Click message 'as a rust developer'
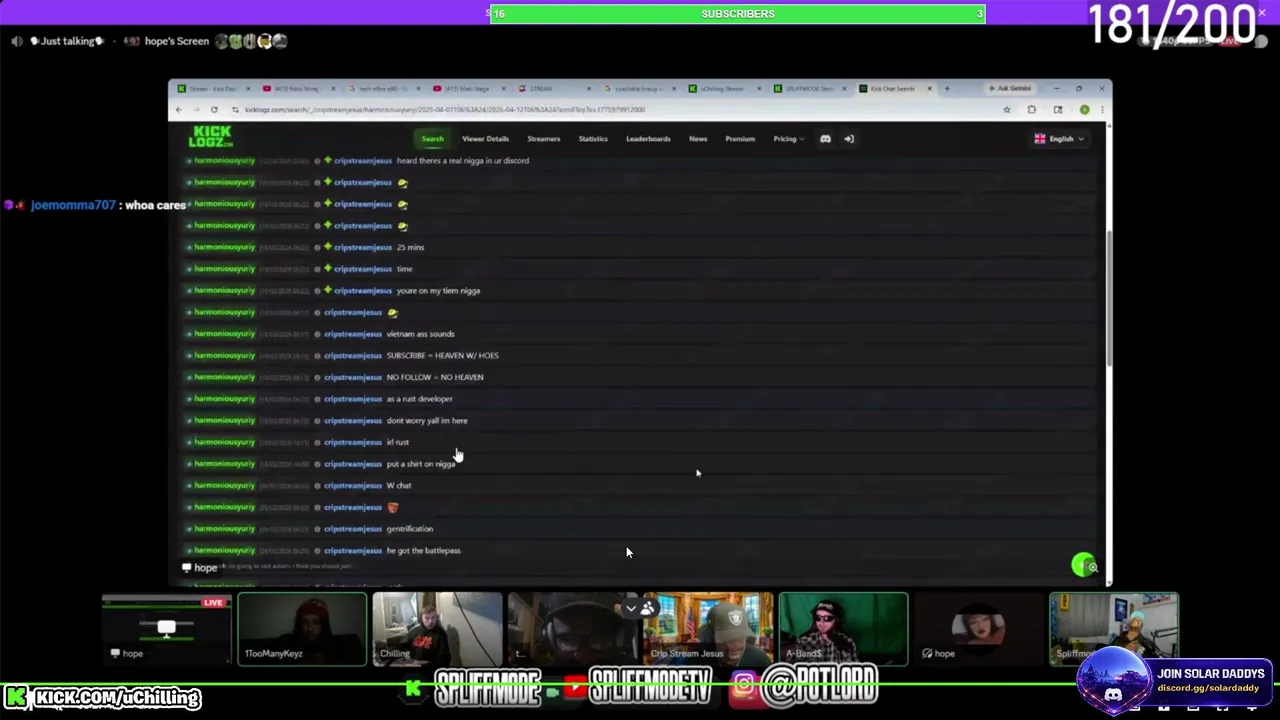This screenshot has height=720, width=1280. tap(419, 399)
